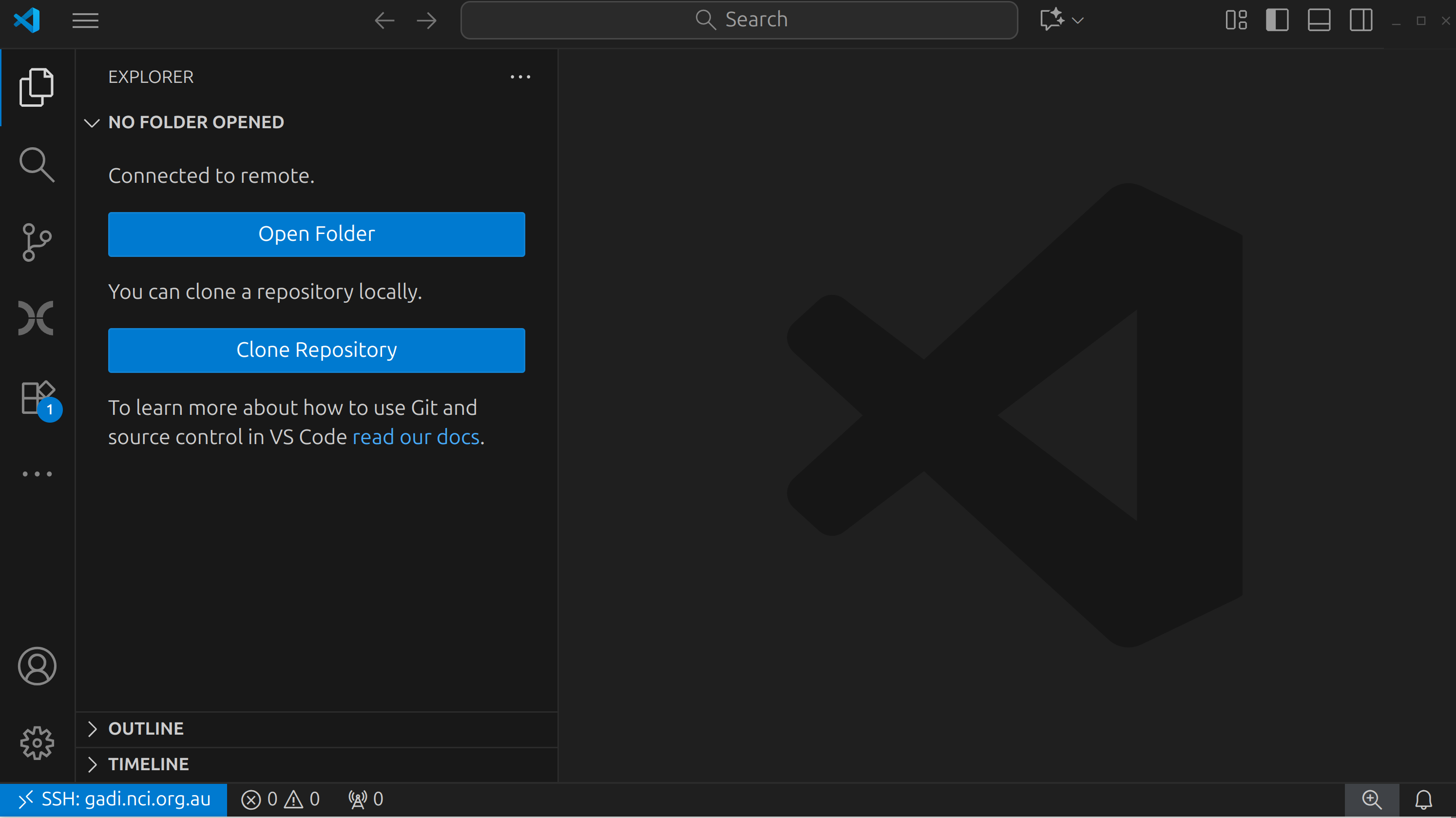
Task: Click the SSH gadi.nci.org.au remote indicator
Action: click(114, 799)
